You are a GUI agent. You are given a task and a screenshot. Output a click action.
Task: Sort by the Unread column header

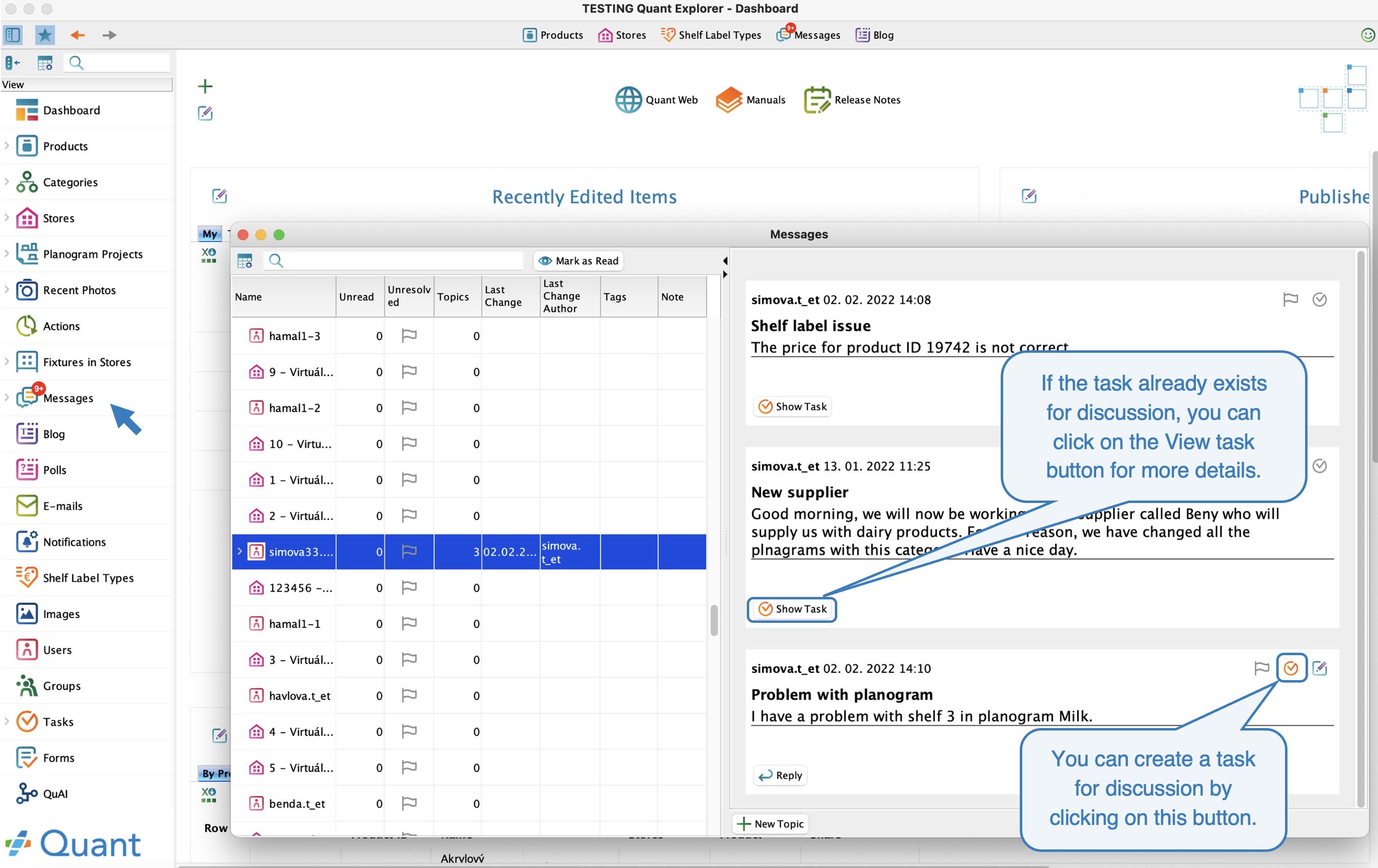tap(360, 297)
